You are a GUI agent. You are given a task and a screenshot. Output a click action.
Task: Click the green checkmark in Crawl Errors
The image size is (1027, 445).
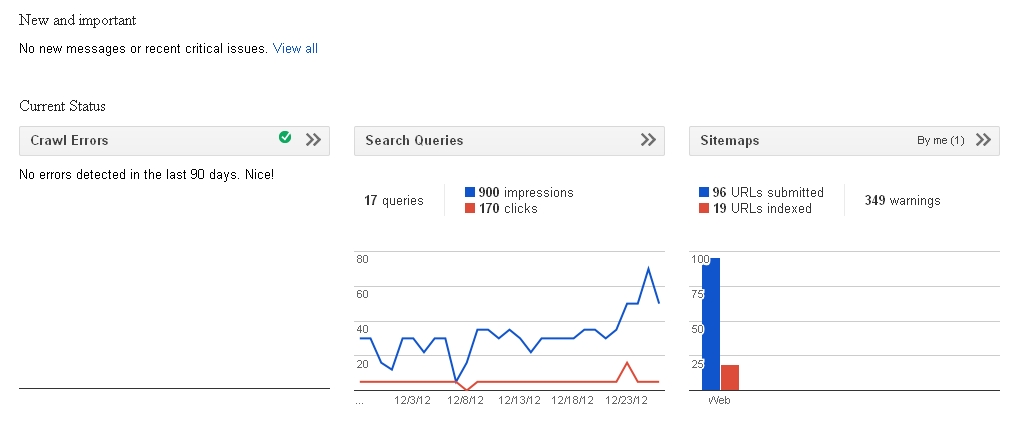point(285,138)
